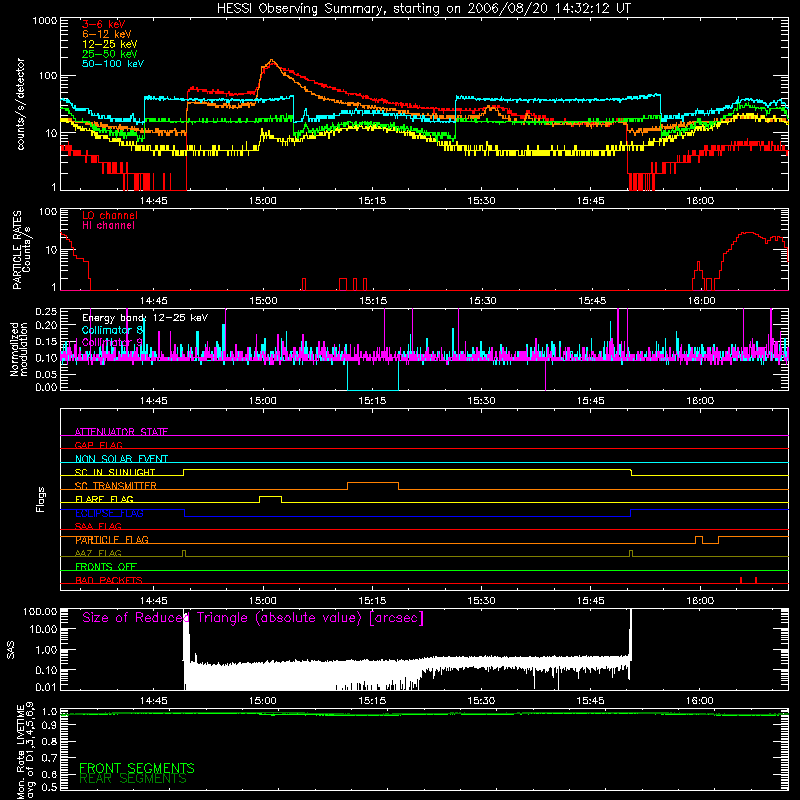Select the red '3-6 keV' legend label
Viewport: 800px width, 800px height.
coord(104,24)
